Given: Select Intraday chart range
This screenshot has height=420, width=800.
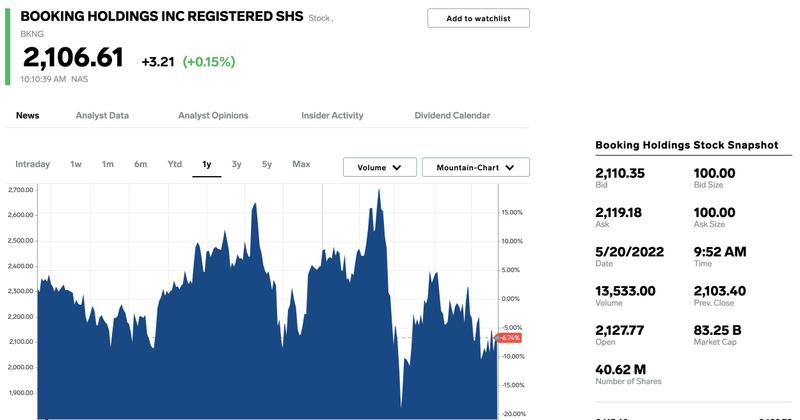Looking at the screenshot, I should pos(33,164).
